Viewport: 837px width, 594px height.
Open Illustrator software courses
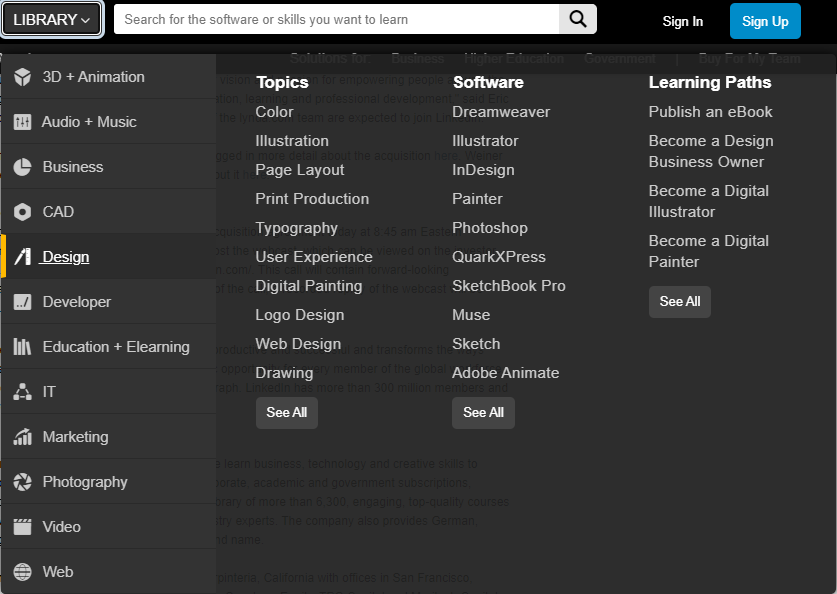[x=485, y=141]
